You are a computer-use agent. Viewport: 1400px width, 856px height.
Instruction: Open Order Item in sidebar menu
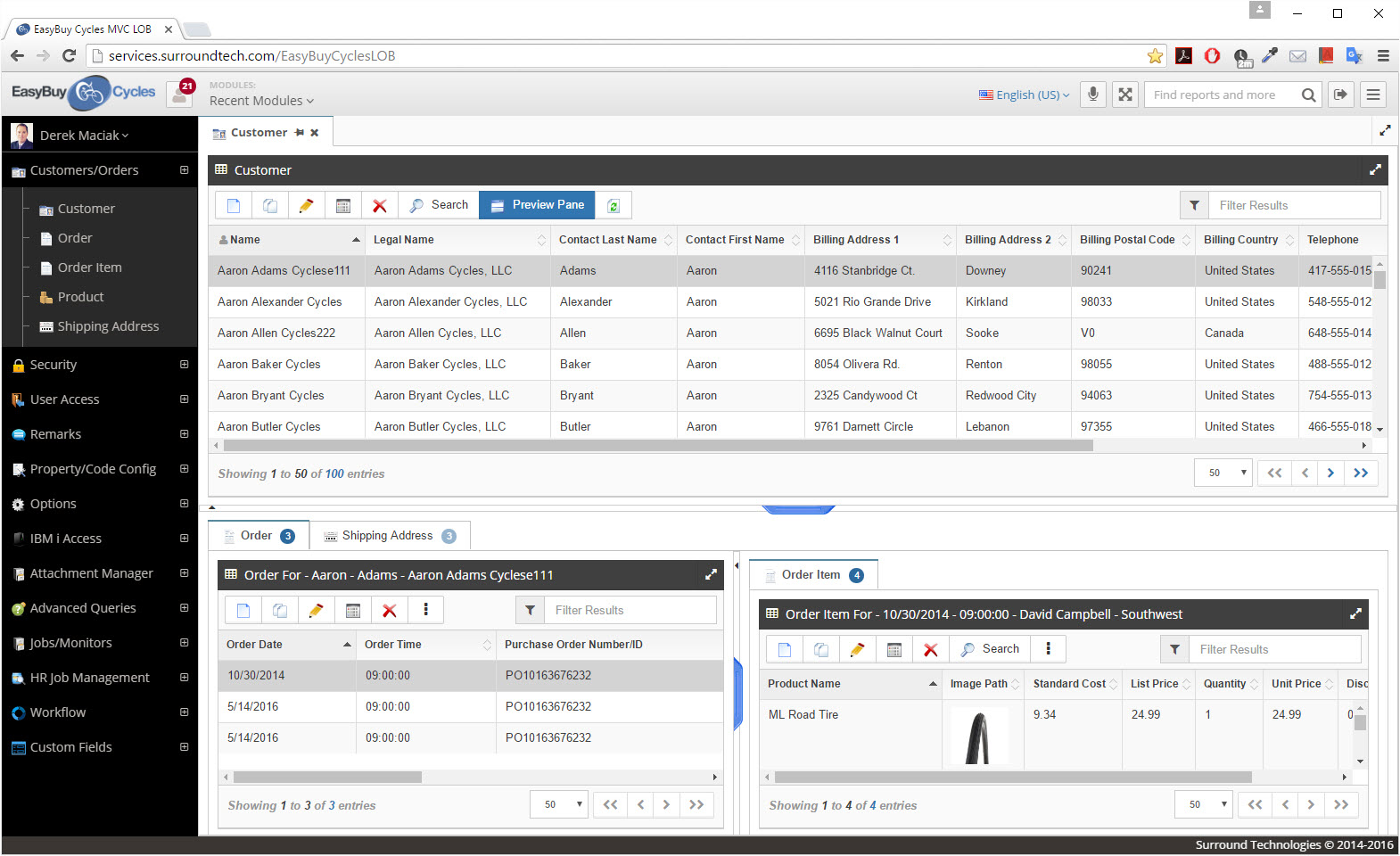[89, 267]
